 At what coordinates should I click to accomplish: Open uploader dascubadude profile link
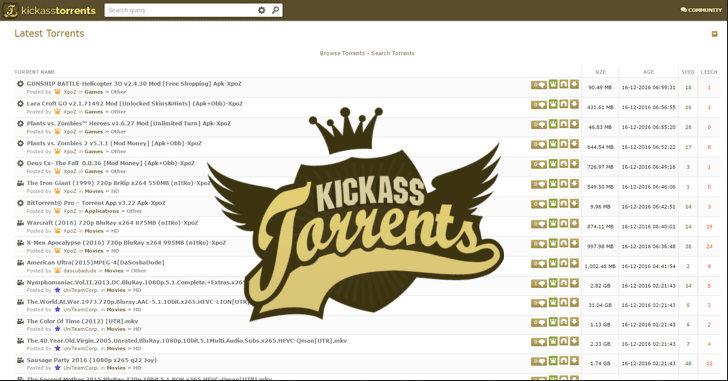click(x=80, y=271)
